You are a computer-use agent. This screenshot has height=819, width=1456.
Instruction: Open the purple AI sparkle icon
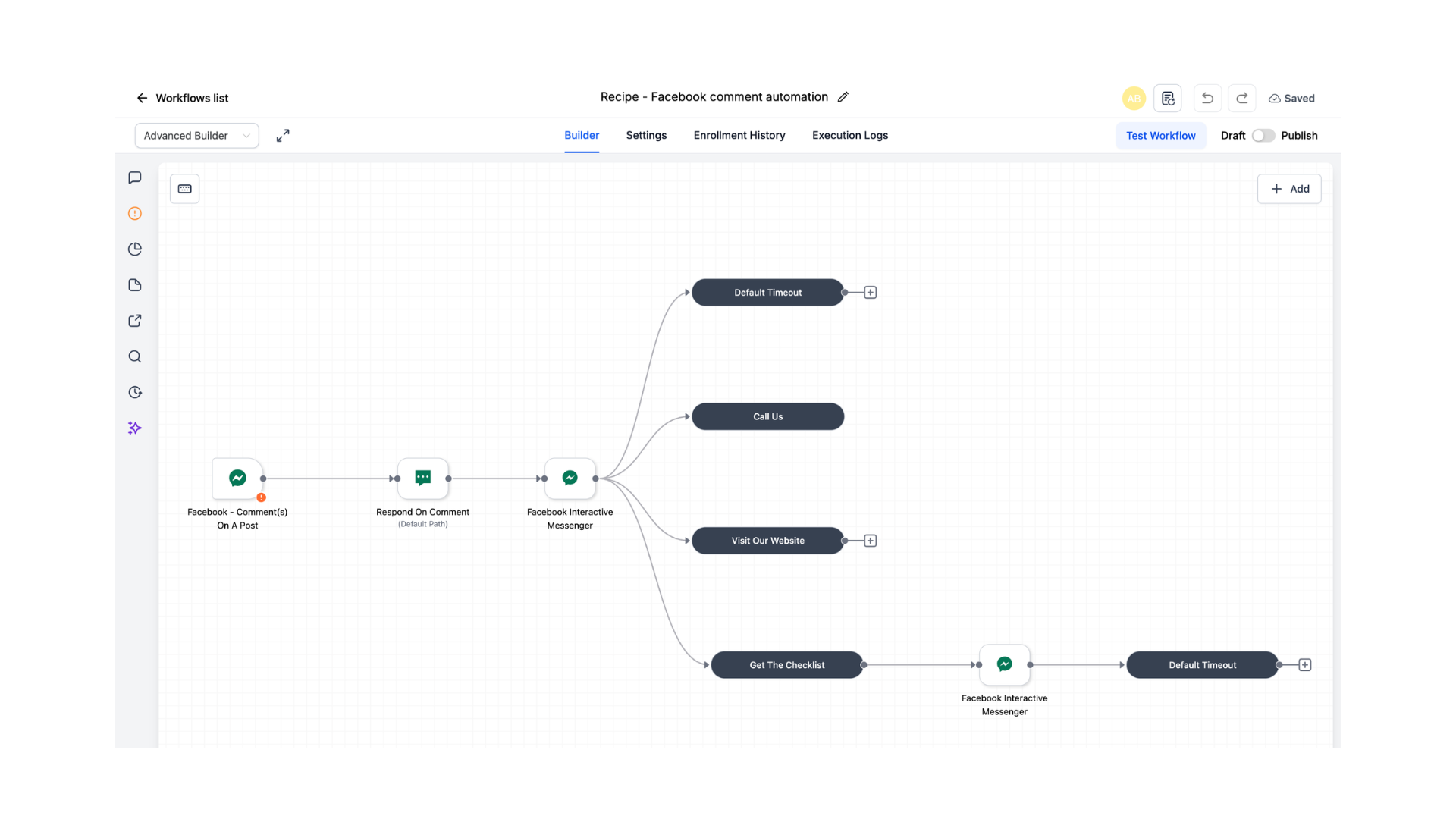coord(135,428)
